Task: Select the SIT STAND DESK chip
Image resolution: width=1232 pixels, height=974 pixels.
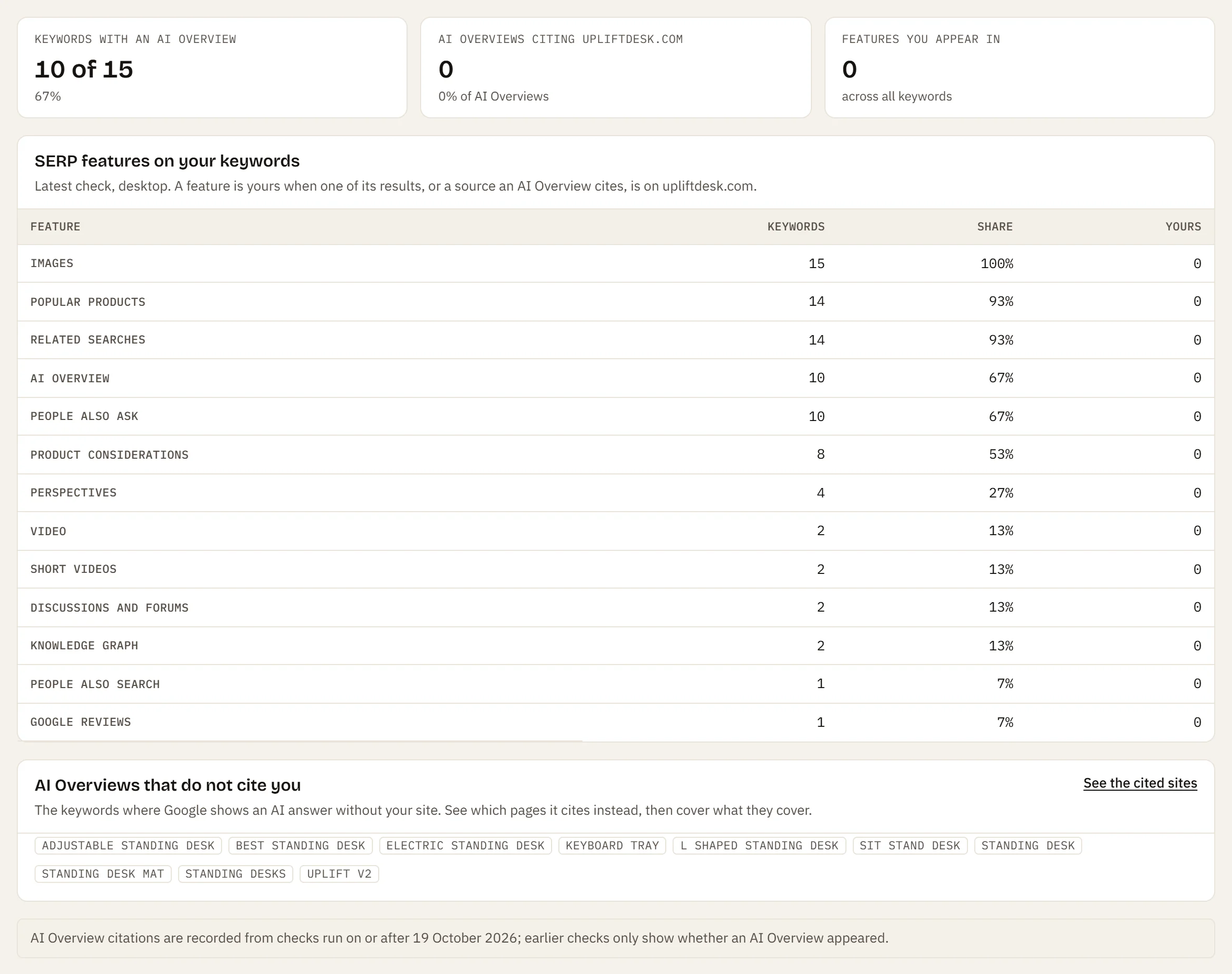Action: (910, 845)
